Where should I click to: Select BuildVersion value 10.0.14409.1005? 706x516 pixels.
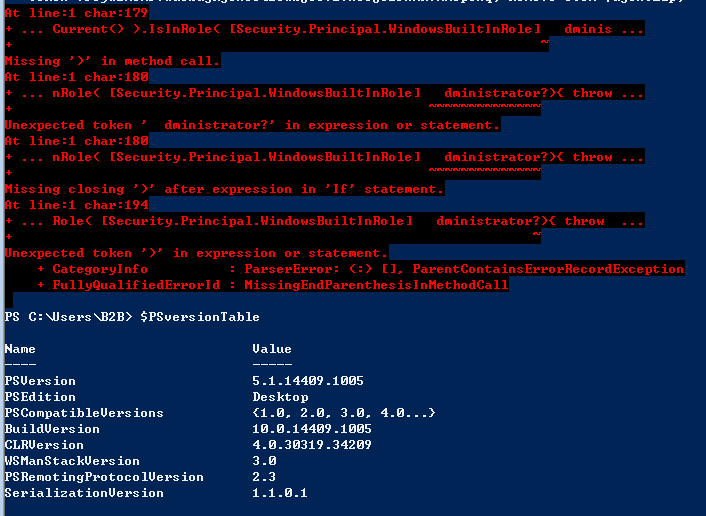312,429
